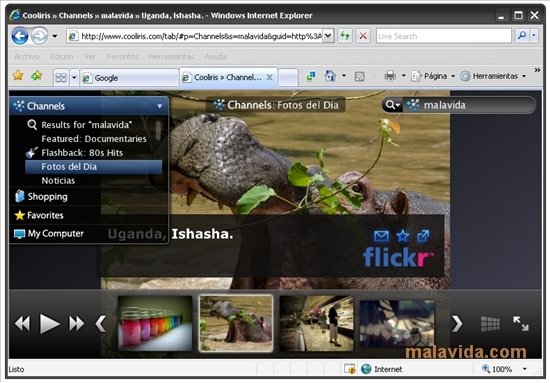This screenshot has height=383, width=550.
Task: Select the Noticias channel
Action: (58, 181)
